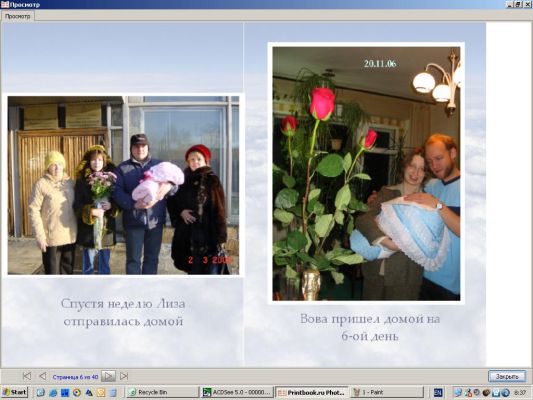The height and width of the screenshot is (400, 533).
Task: Click the system tray clock showing 8:37
Action: (520, 393)
